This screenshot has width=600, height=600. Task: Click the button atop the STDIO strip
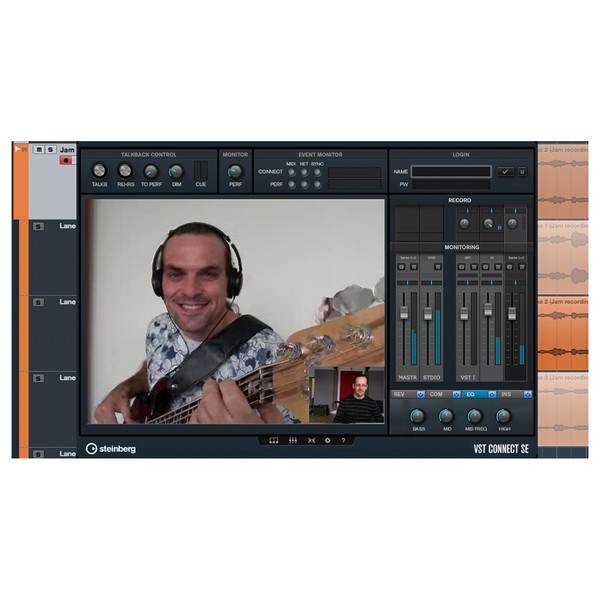tap(438, 267)
